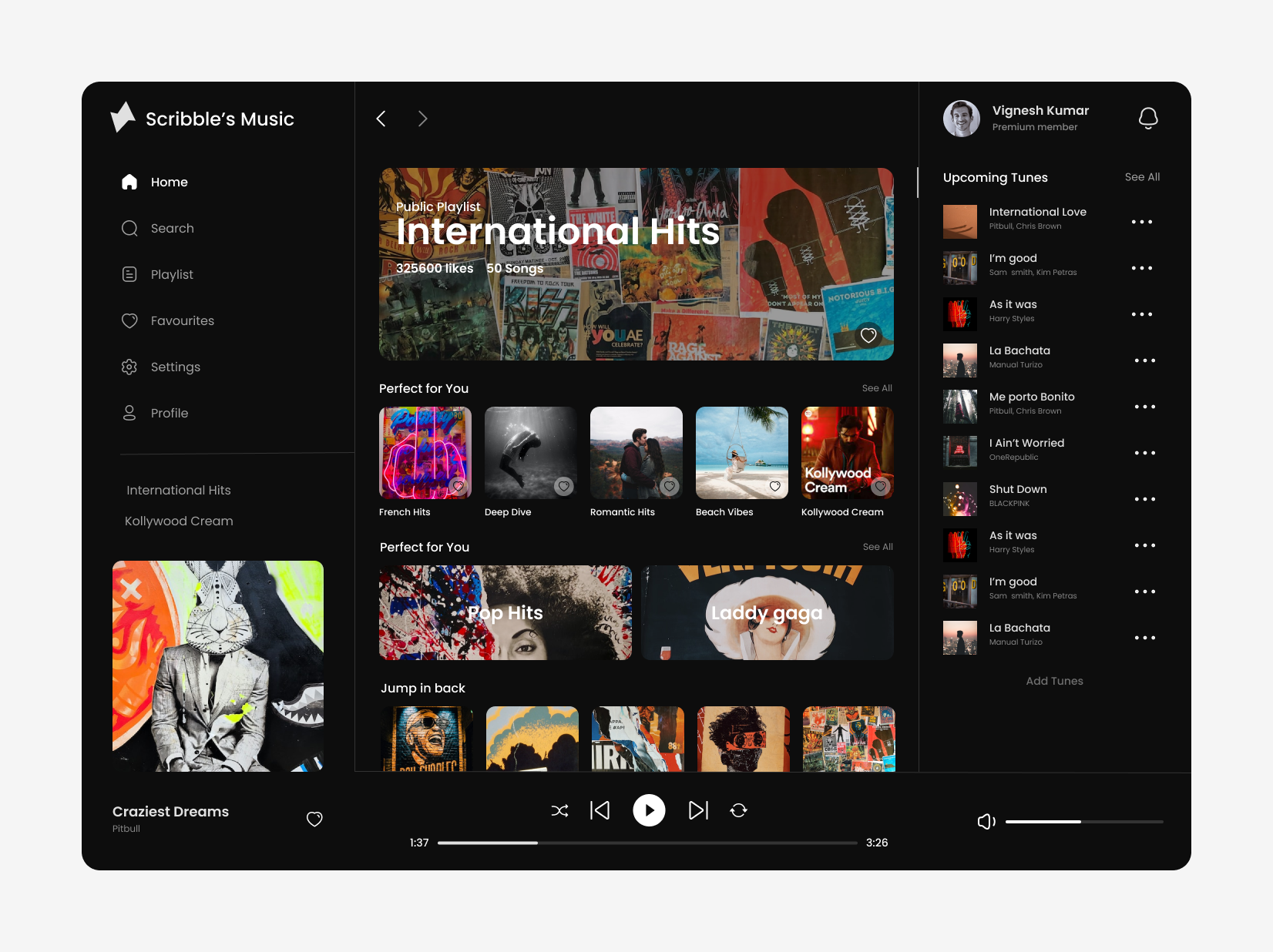1273x952 pixels.
Task: Open the Deep Dive cover image
Action: pyautogui.click(x=531, y=453)
